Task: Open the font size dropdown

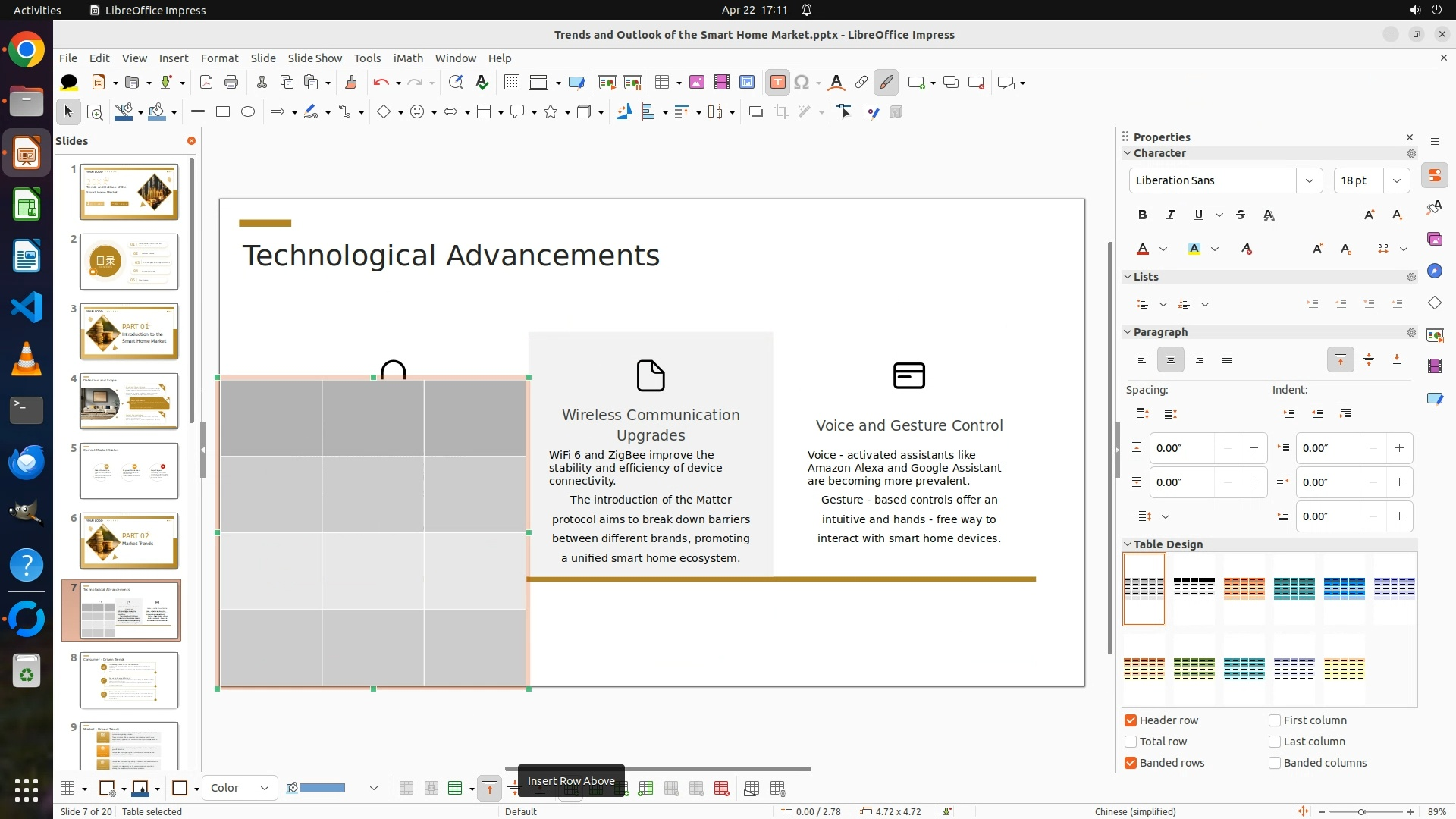Action: 1396,180
